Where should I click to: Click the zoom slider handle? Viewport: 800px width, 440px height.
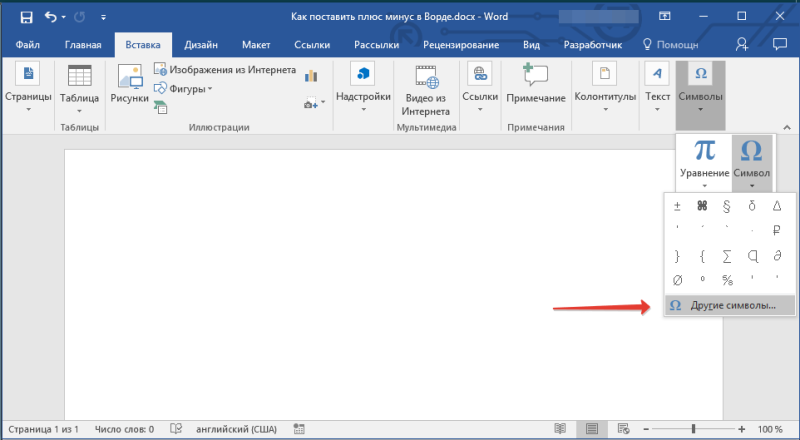point(693,429)
